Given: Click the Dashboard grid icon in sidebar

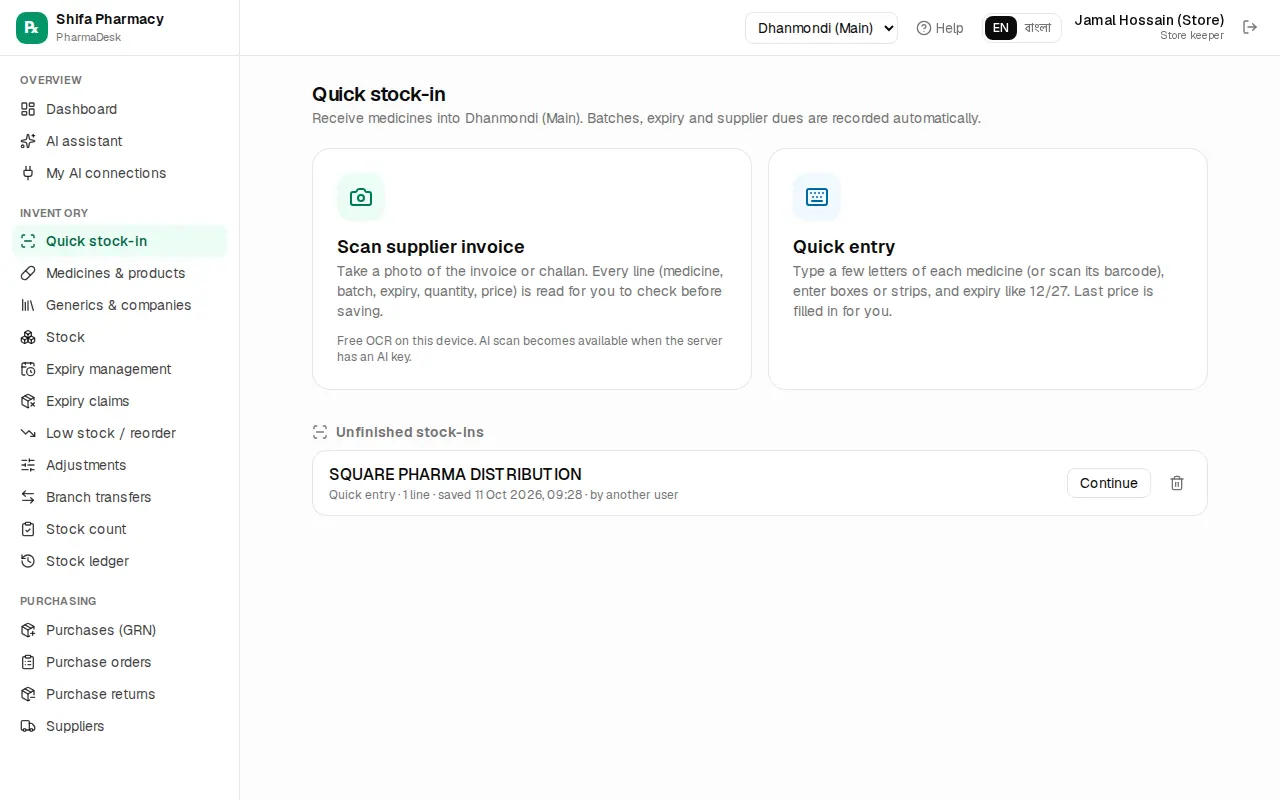Looking at the screenshot, I should click(x=28, y=109).
